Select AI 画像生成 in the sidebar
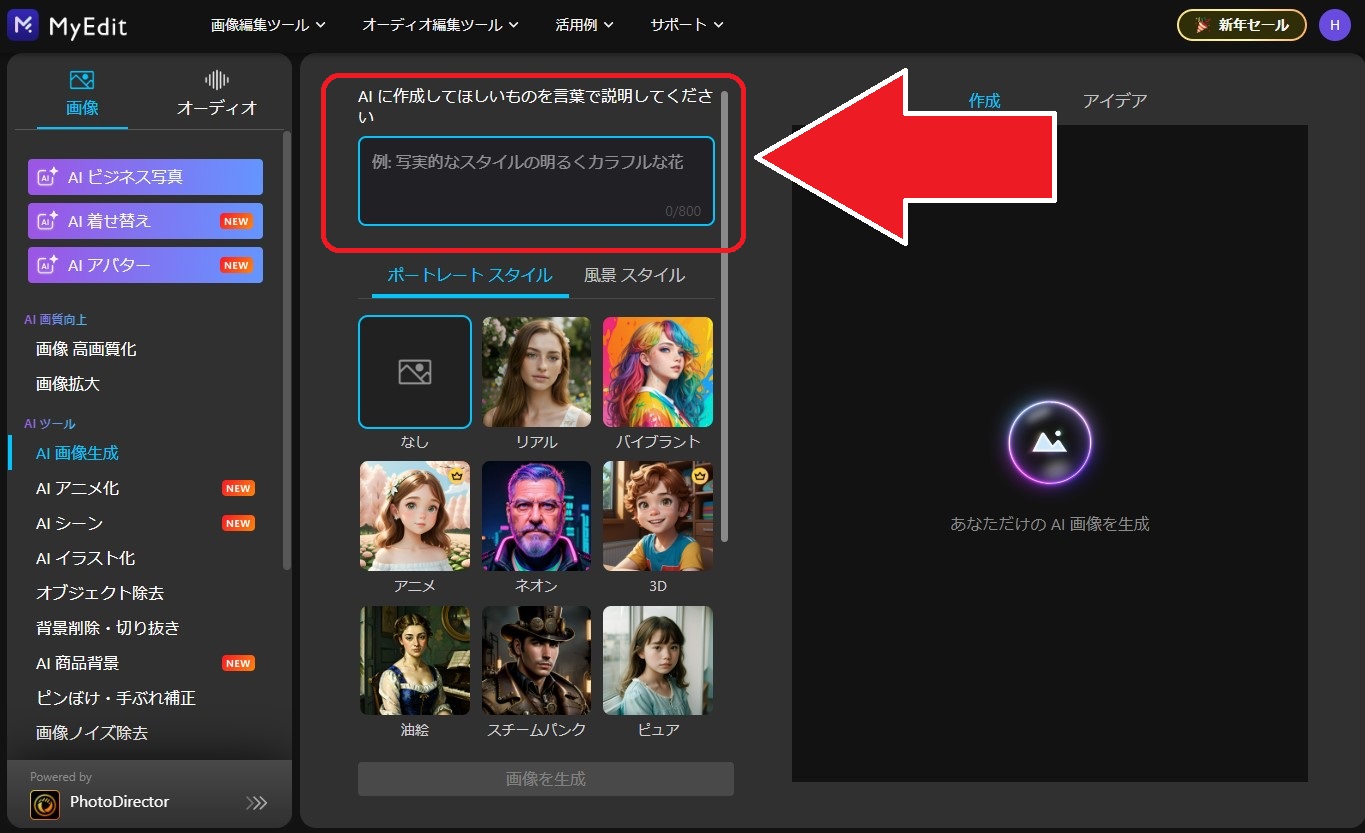This screenshot has width=1365, height=833. 77,453
